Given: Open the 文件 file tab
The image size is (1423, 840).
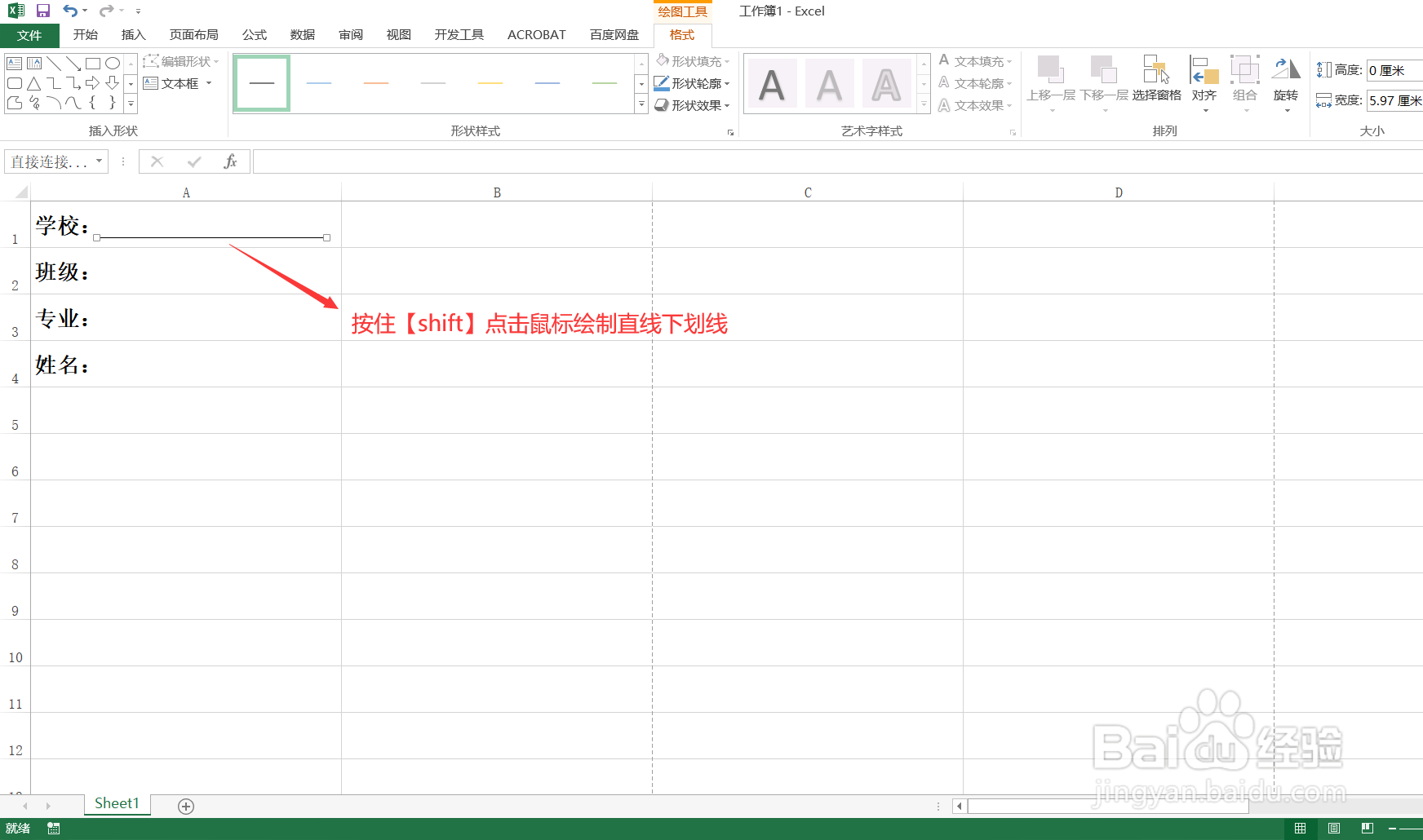Looking at the screenshot, I should coord(29,35).
